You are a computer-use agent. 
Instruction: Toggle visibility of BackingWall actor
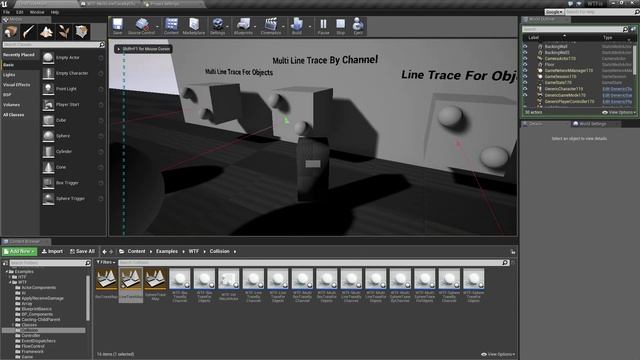point(525,47)
